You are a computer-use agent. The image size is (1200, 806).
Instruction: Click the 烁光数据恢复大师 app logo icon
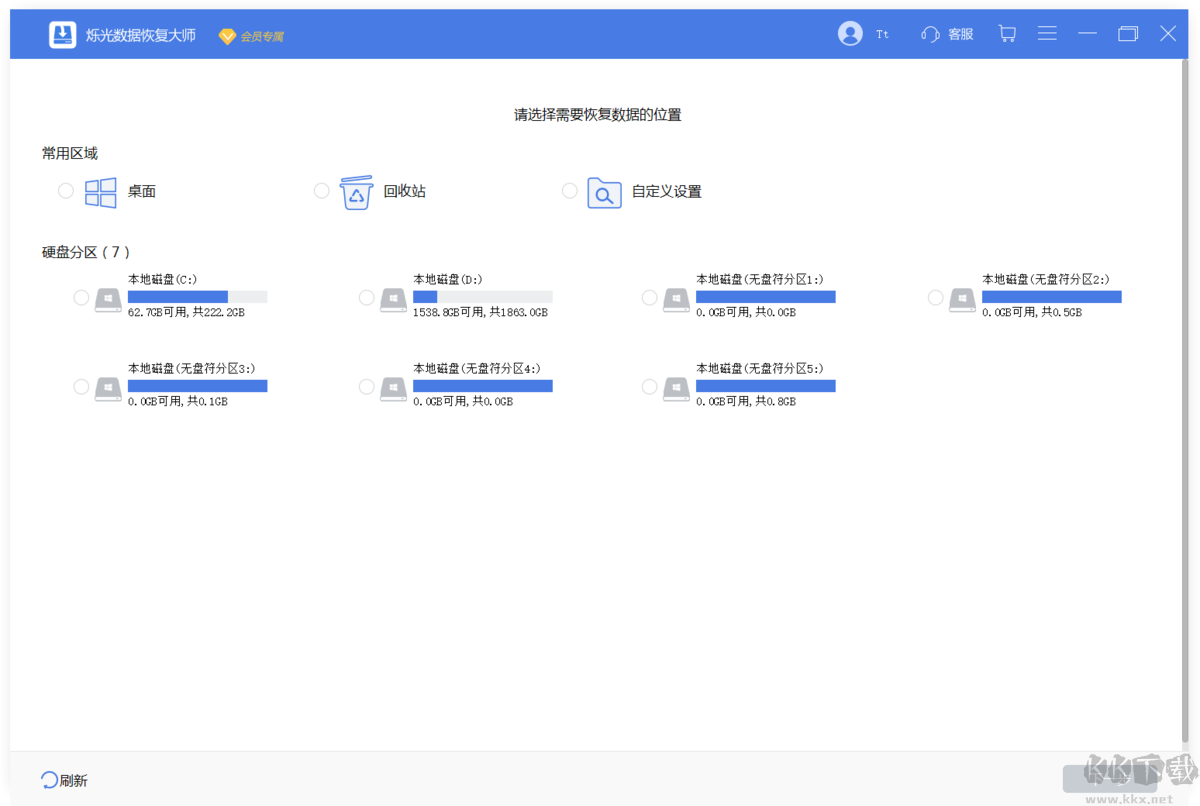click(x=62, y=33)
